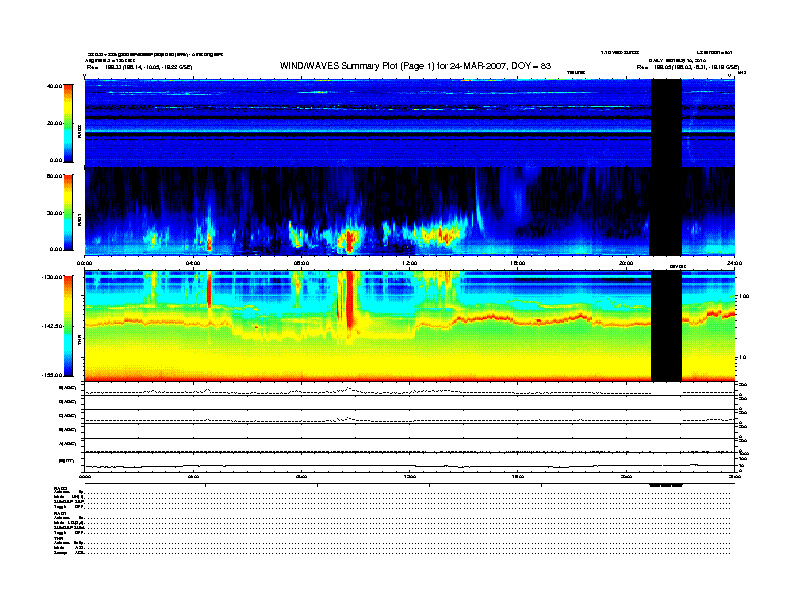Click the TNR vertical axis label
The height and width of the screenshot is (612, 792).
(79, 341)
